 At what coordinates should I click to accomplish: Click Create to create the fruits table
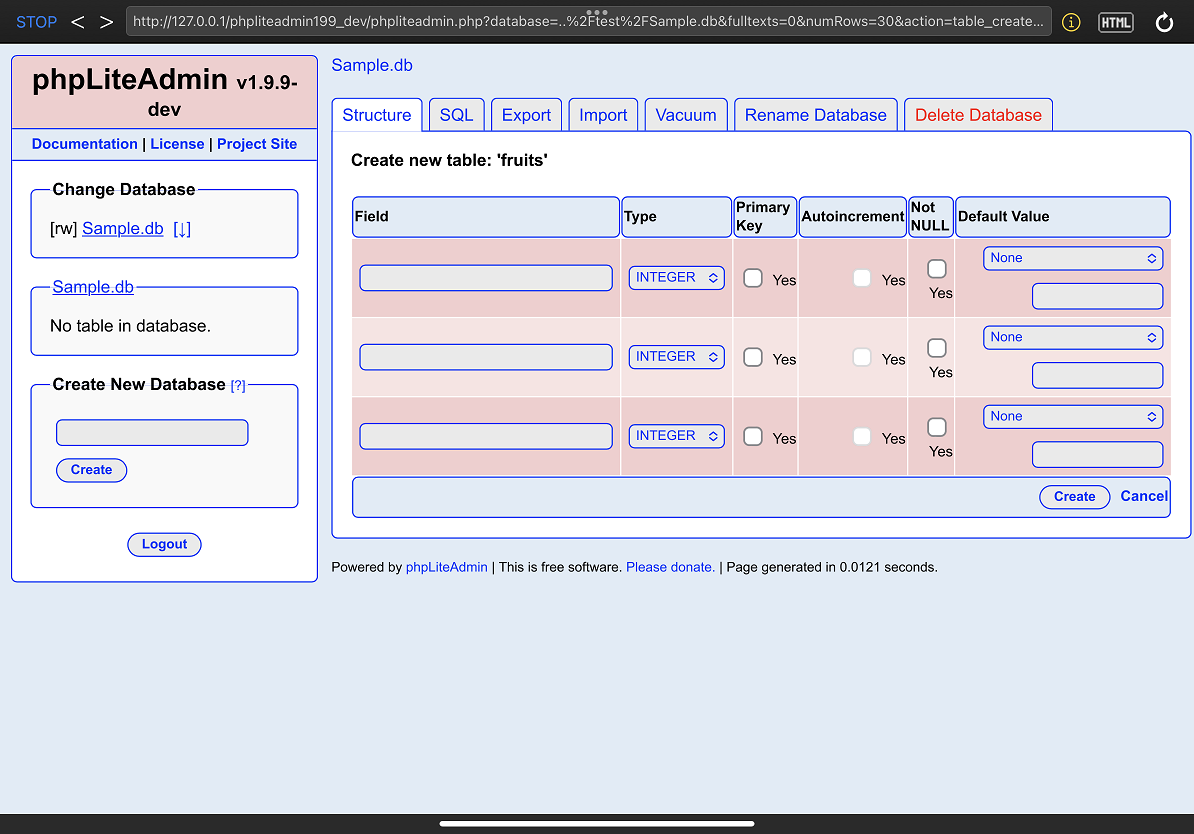point(1074,497)
